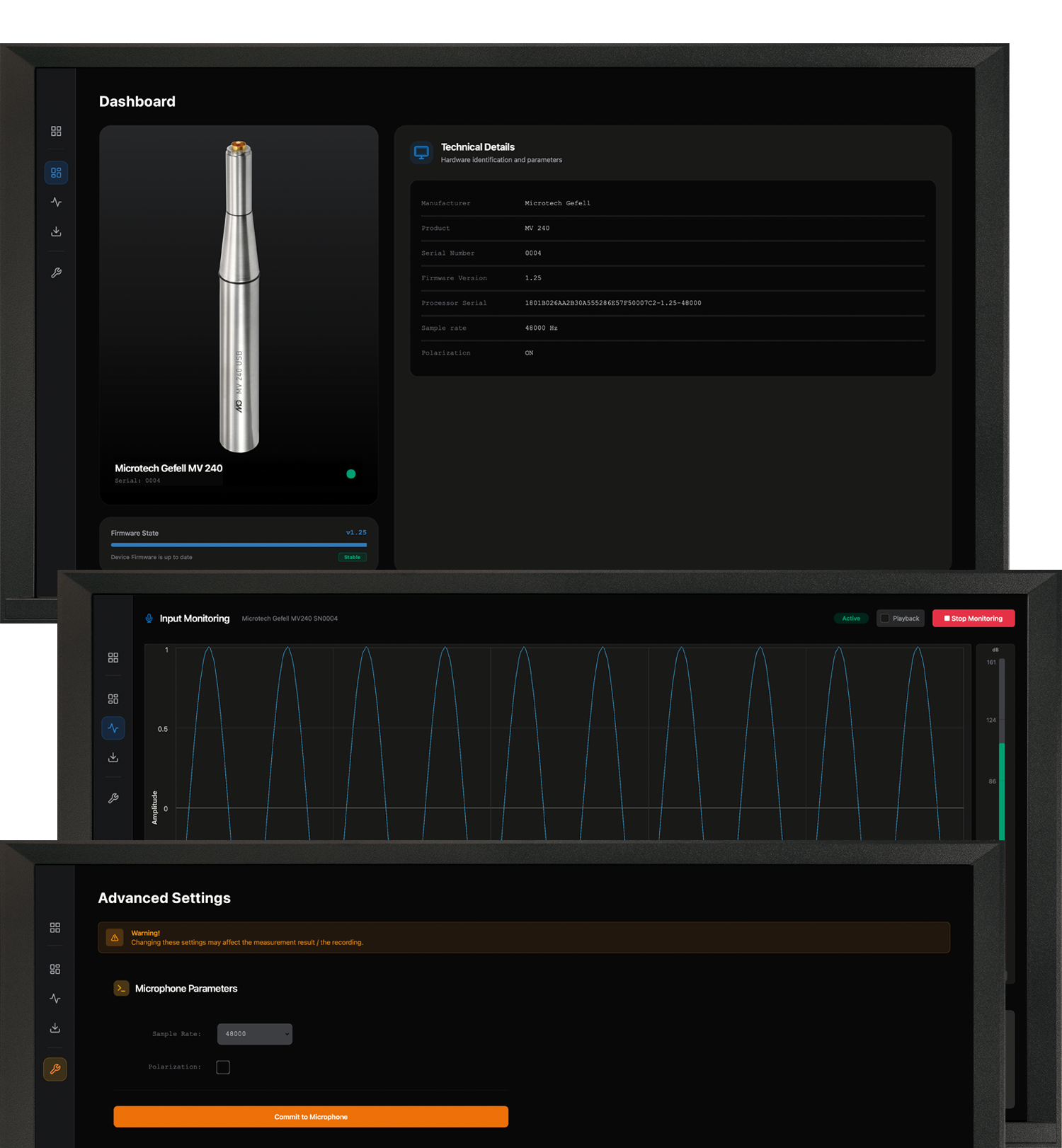
Task: Open the Sample Rate dropdown showing 48000
Action: 254,1034
